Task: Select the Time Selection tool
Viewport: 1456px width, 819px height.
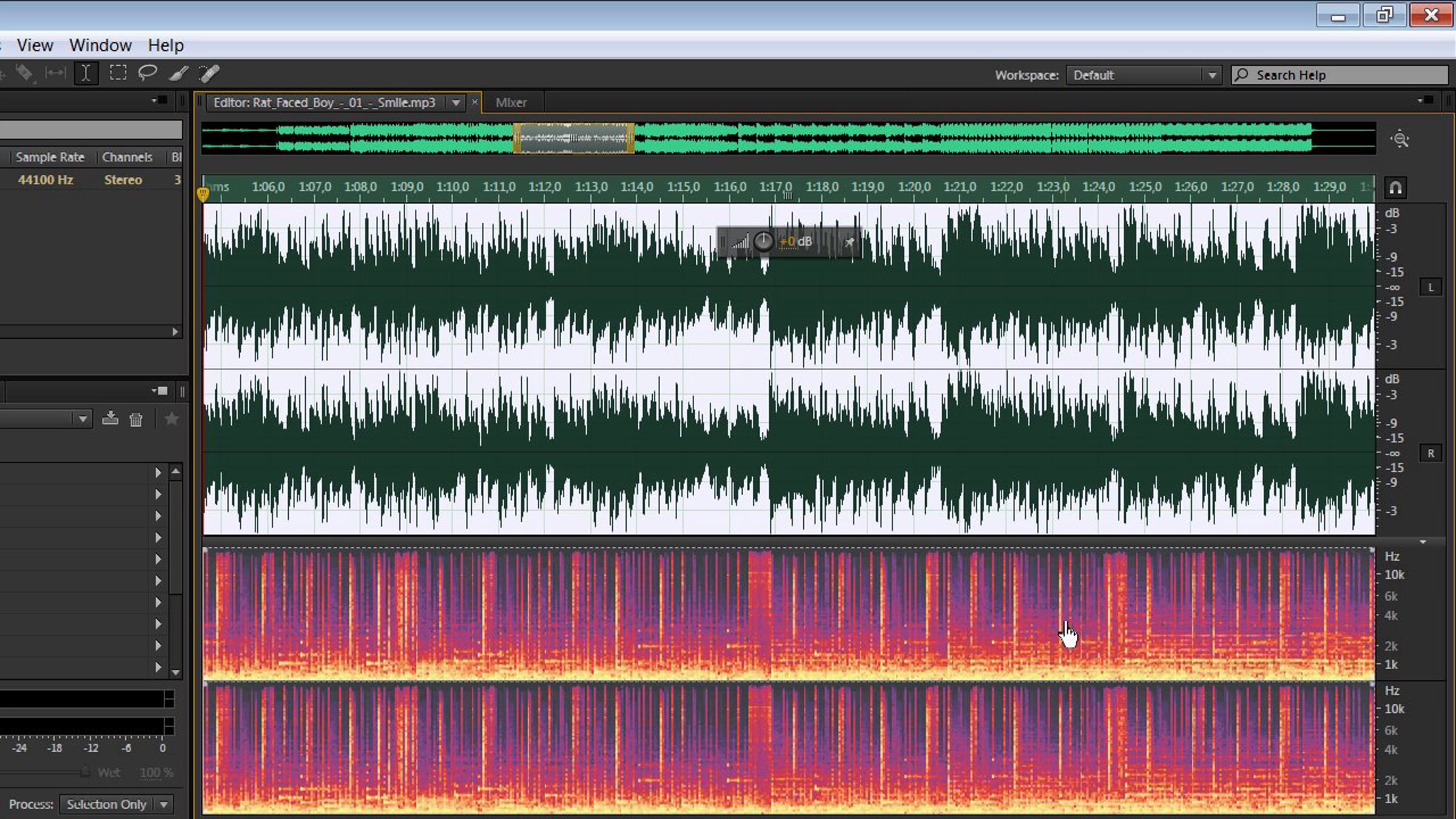Action: [x=86, y=73]
